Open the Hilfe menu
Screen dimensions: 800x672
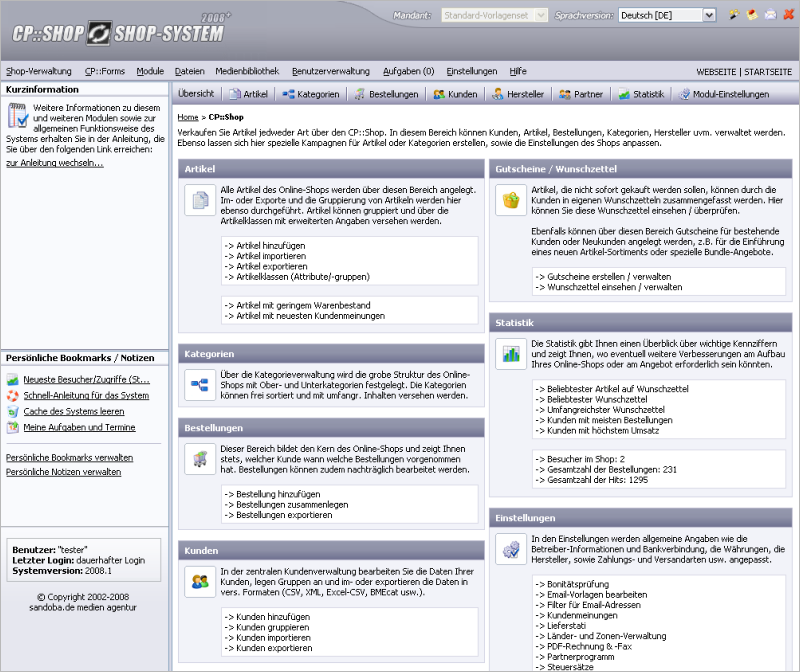[x=517, y=71]
